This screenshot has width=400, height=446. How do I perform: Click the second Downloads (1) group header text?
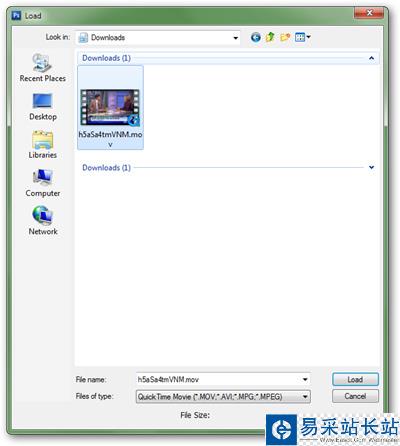(x=106, y=167)
